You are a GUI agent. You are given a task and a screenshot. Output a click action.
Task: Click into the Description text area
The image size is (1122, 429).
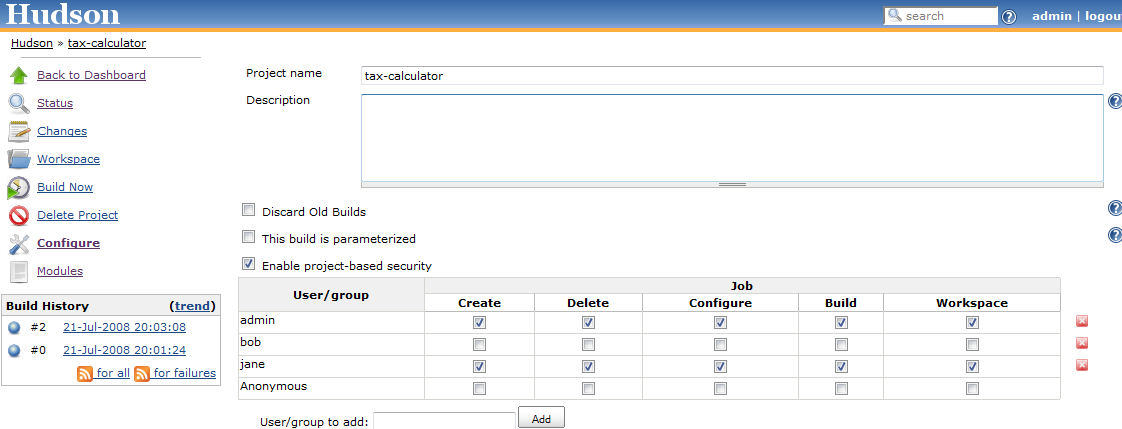pyautogui.click(x=732, y=137)
